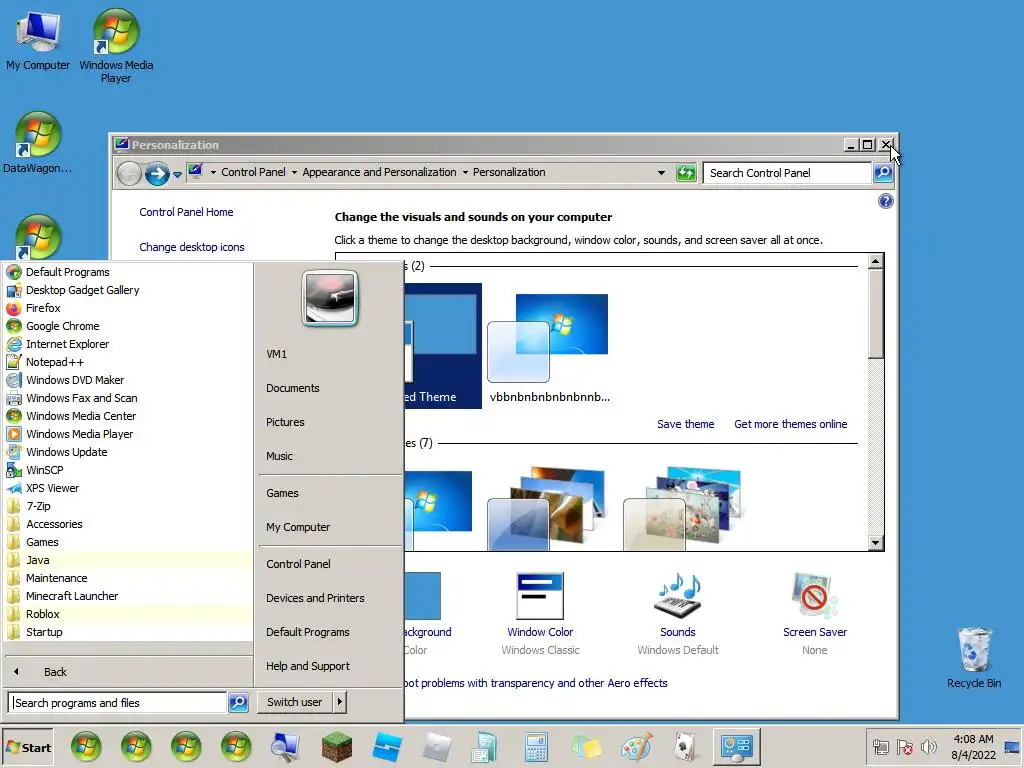The height and width of the screenshot is (768, 1024).
Task: Open Solitaire from the taskbar
Action: 686,747
